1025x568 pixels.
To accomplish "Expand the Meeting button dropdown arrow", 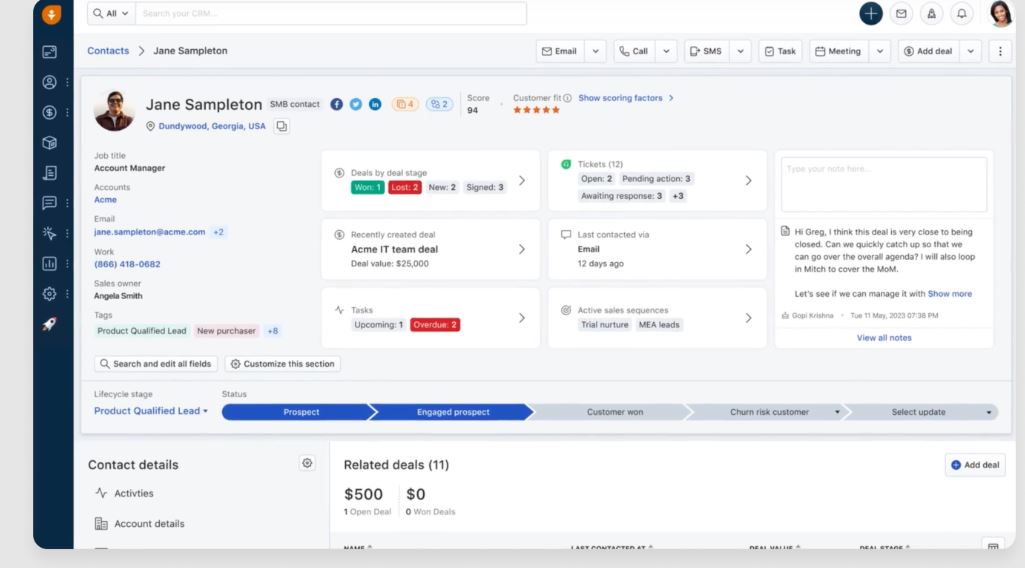I will (880, 51).
